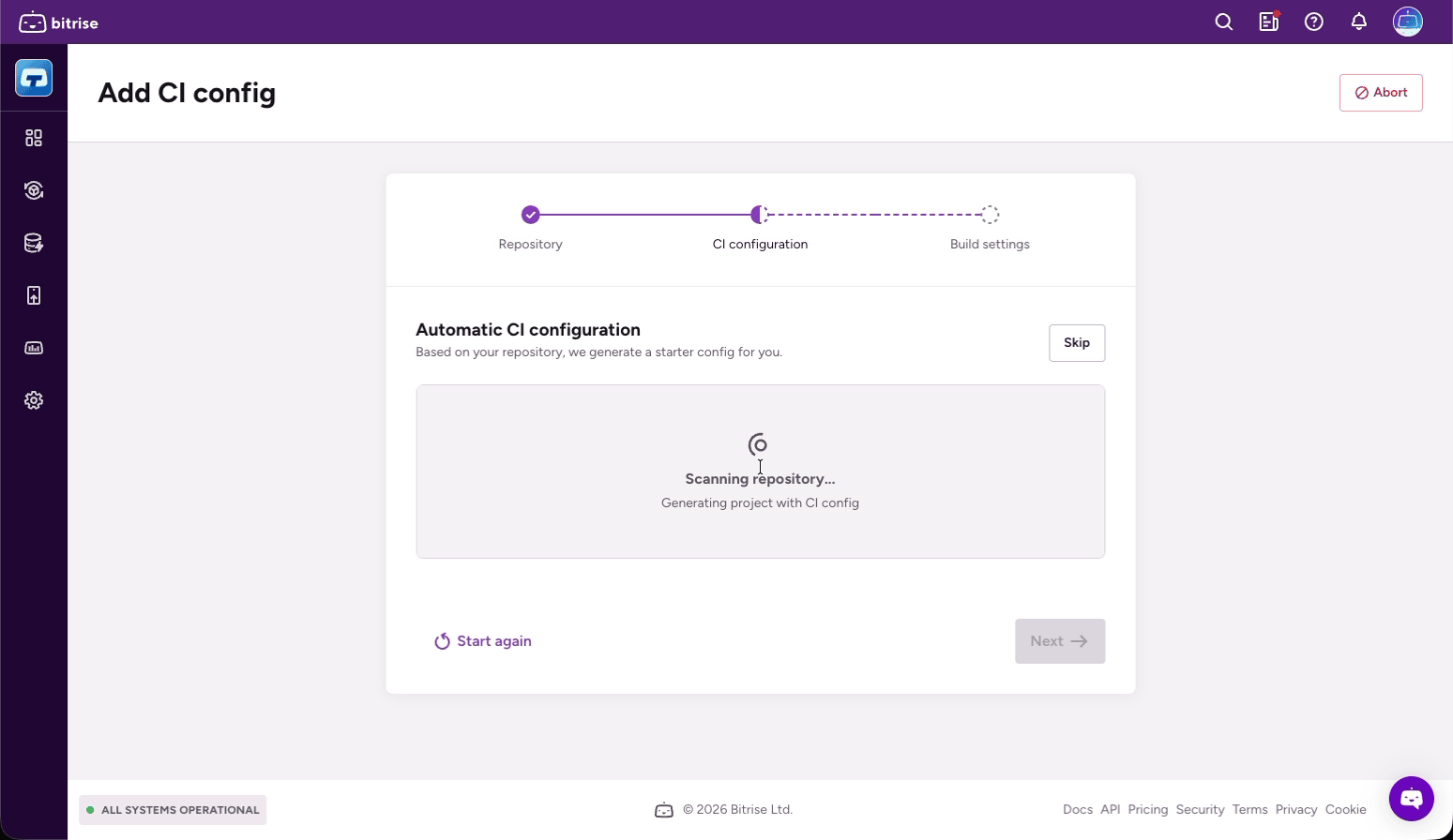Viewport: 1453px width, 840px height.
Task: Click the completed Repository step circle
Action: click(531, 215)
